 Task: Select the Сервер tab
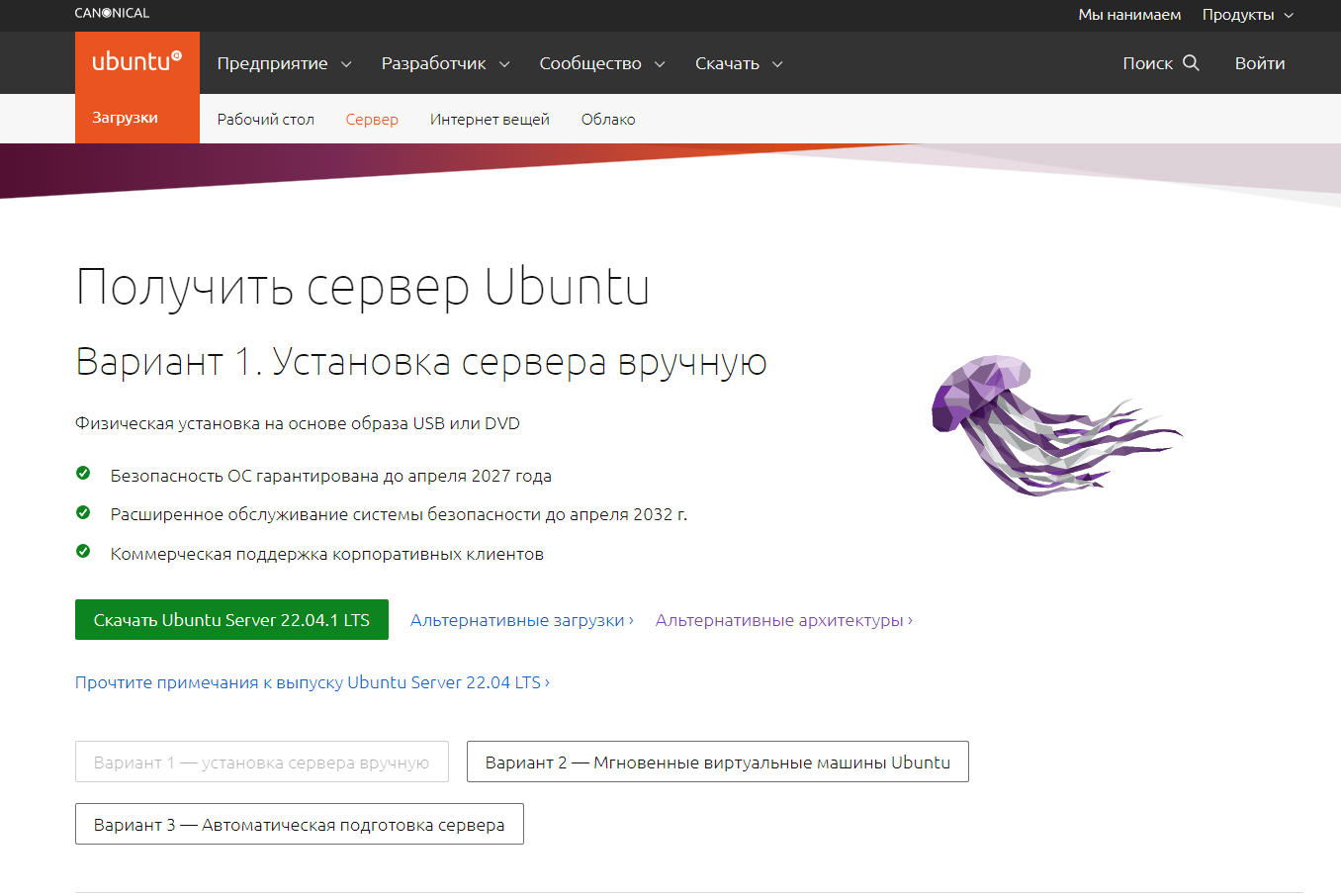[x=372, y=120]
